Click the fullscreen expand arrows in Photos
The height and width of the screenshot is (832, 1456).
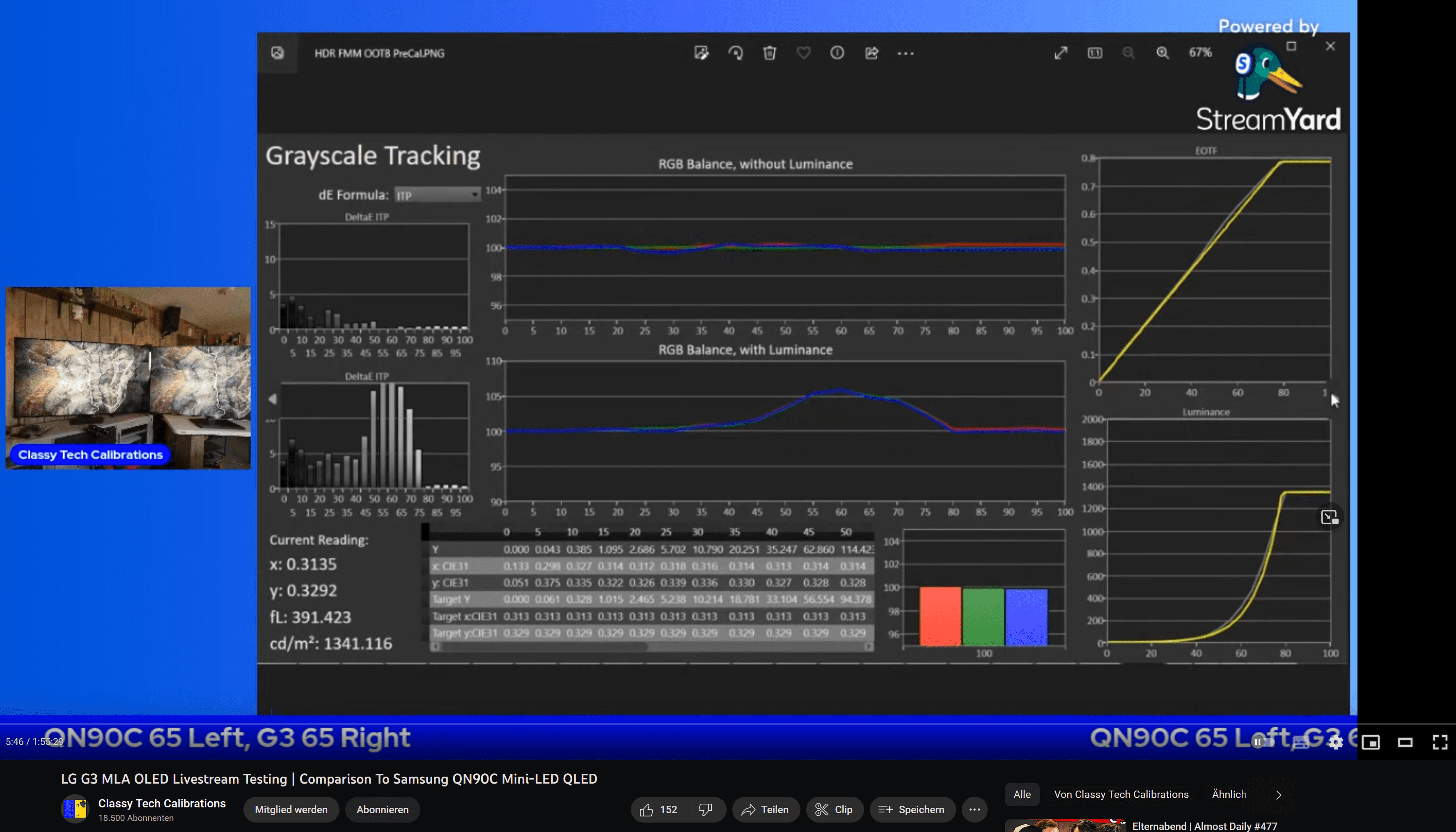tap(1061, 53)
